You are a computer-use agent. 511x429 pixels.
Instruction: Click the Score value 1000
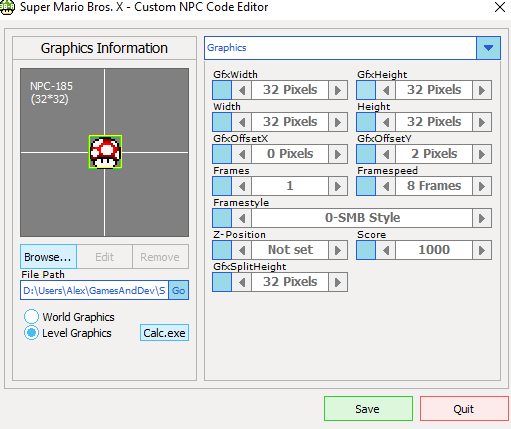[434, 250]
